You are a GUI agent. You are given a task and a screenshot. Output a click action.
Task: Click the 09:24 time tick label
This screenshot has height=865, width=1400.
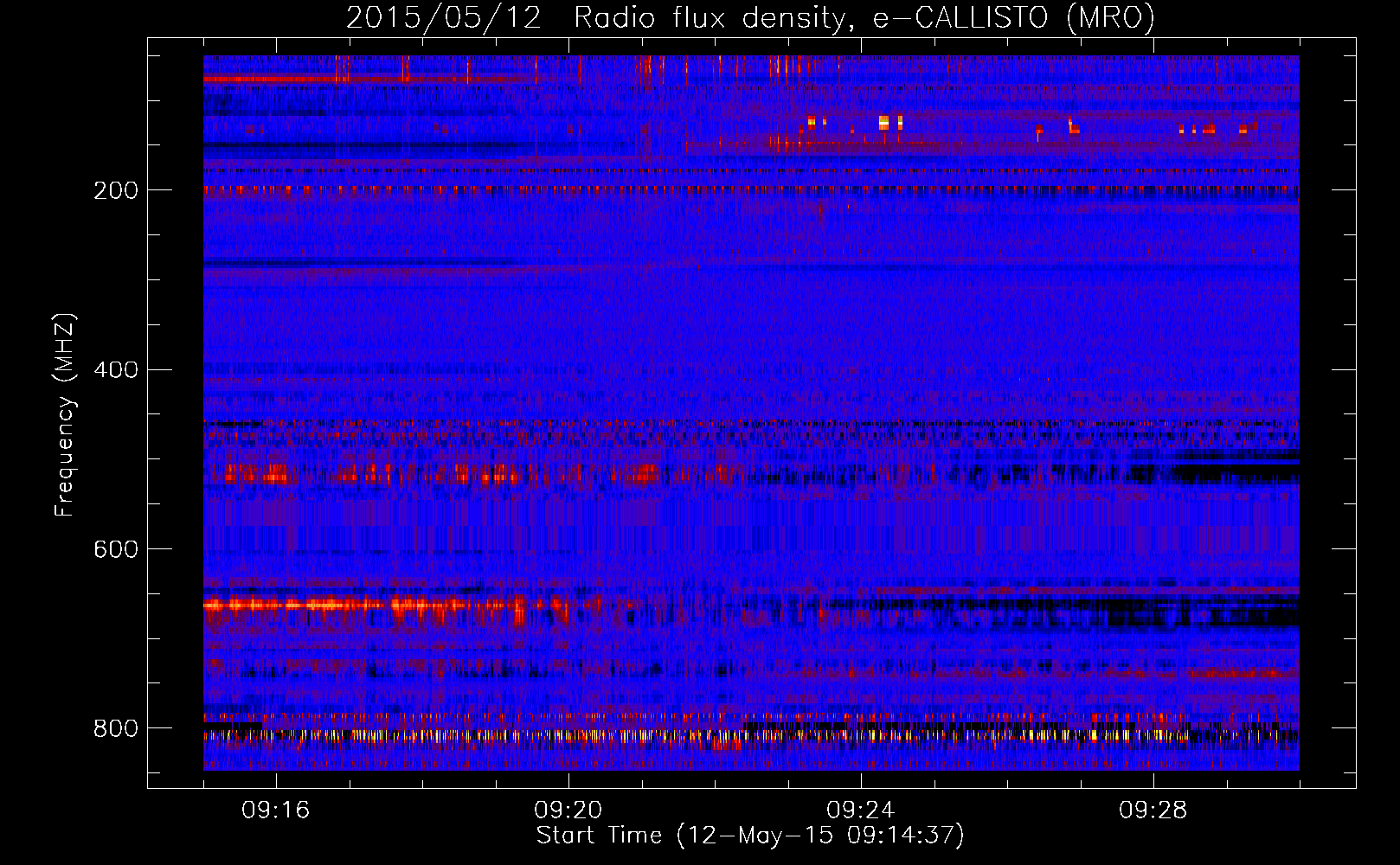click(861, 811)
